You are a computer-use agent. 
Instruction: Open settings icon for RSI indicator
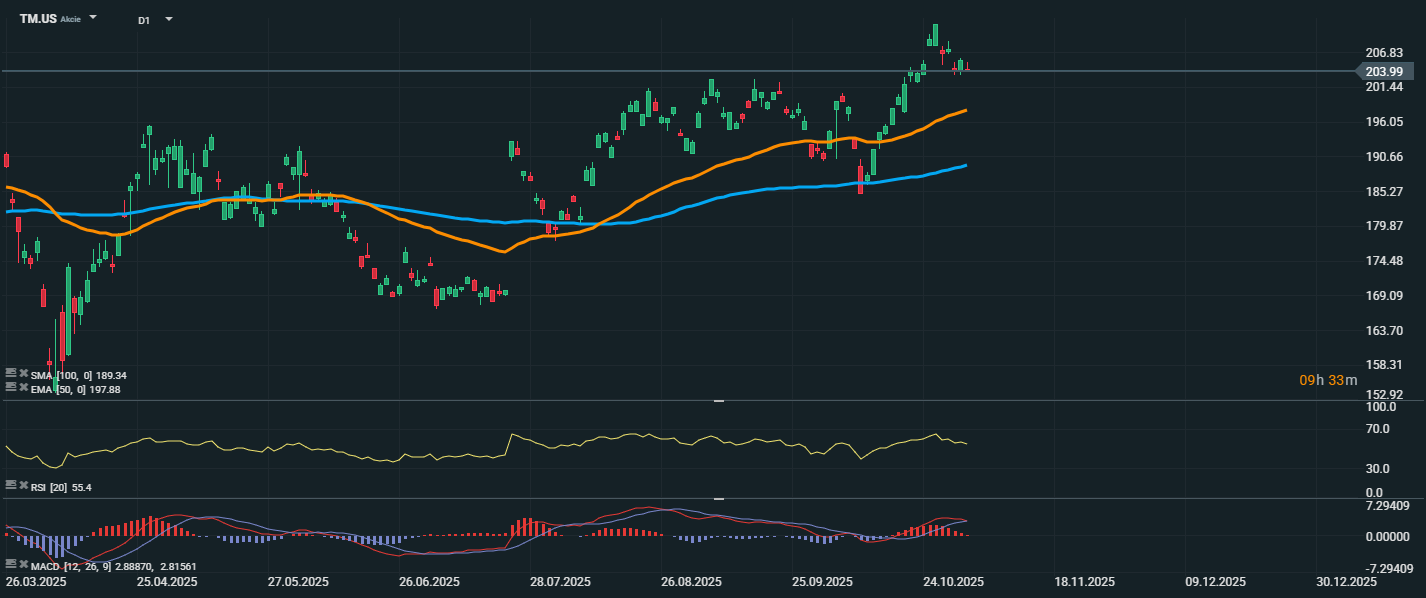point(11,485)
